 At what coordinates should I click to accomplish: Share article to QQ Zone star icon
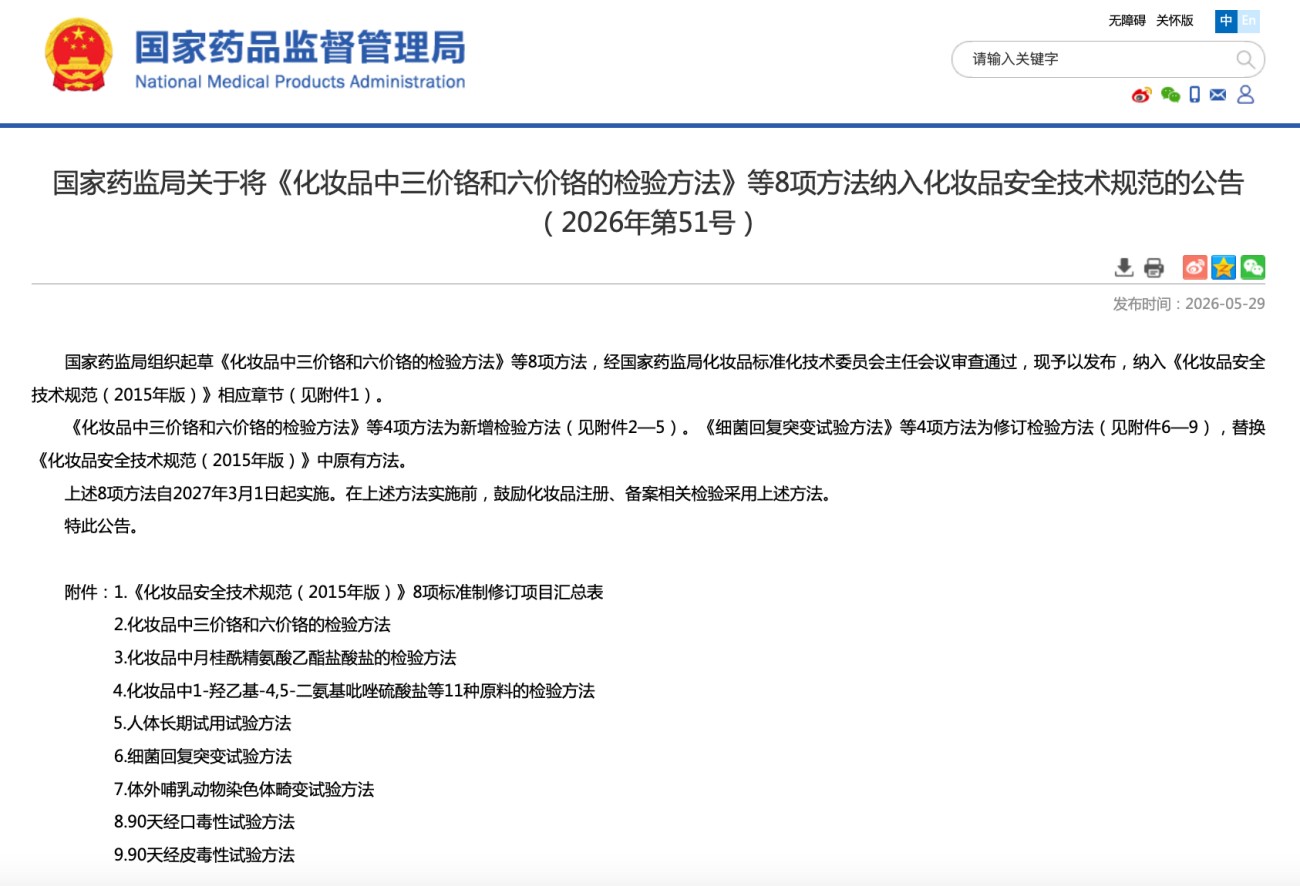point(1224,267)
